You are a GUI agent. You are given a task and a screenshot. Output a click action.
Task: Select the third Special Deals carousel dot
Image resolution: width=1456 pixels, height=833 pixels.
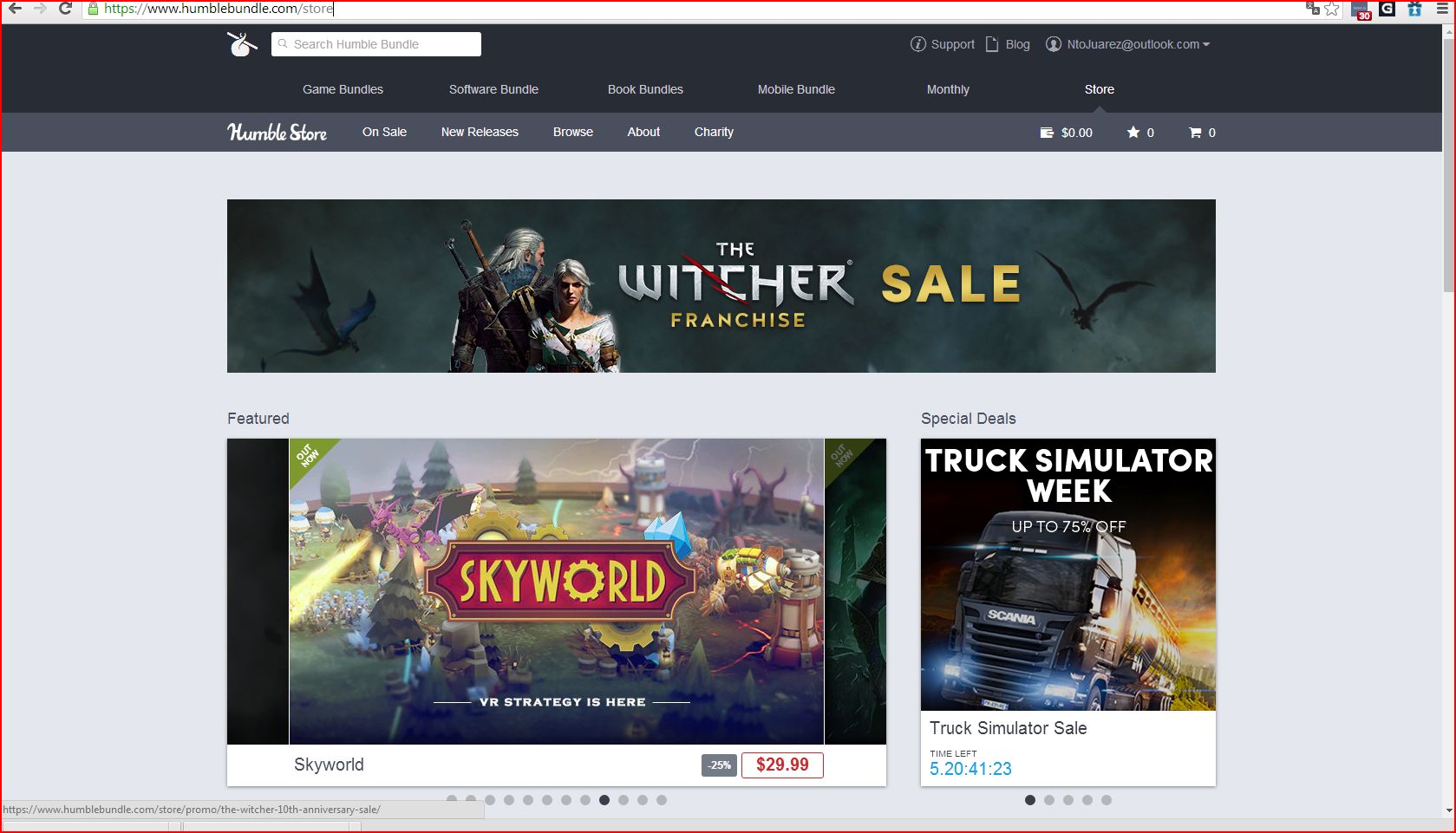pos(1068,800)
